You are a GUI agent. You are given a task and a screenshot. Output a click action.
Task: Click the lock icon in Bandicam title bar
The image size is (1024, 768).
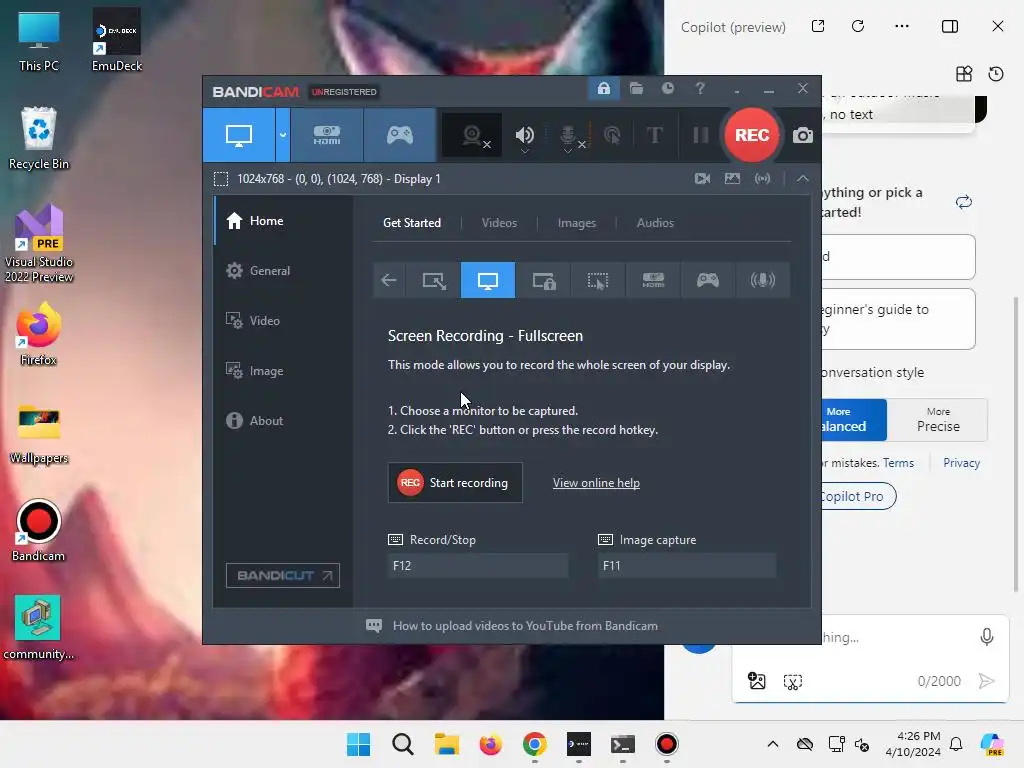click(x=603, y=88)
